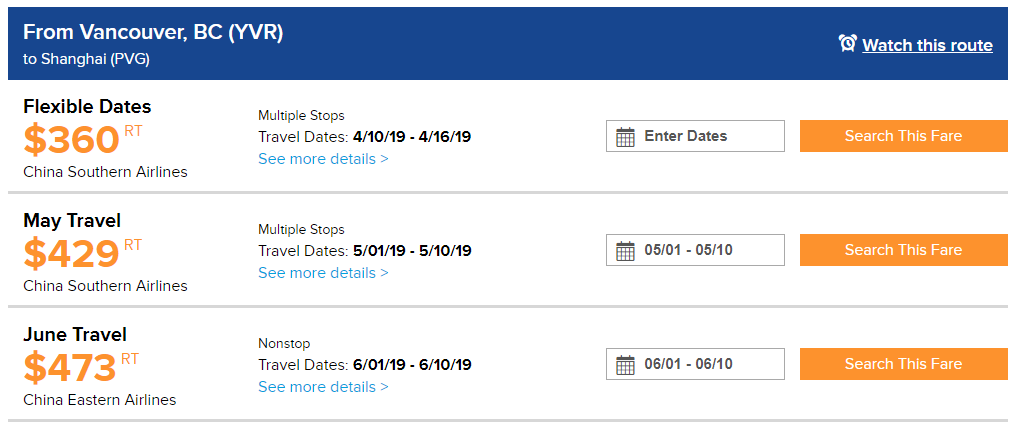This screenshot has width=1021, height=438.
Task: Open the 05/01 - 05/10 date field
Action: point(706,250)
